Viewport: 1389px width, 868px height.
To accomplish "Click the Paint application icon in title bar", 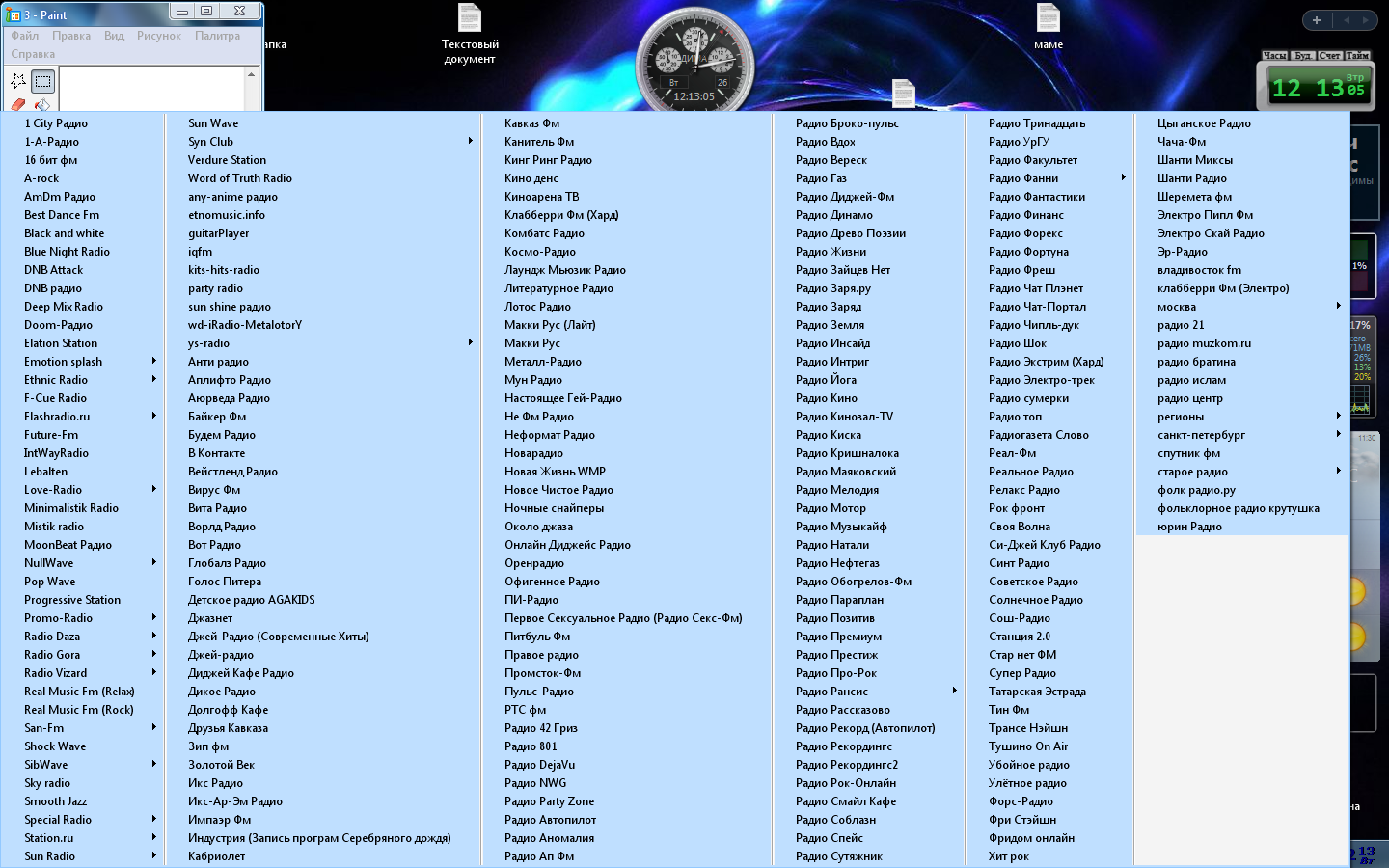I will click(14, 14).
